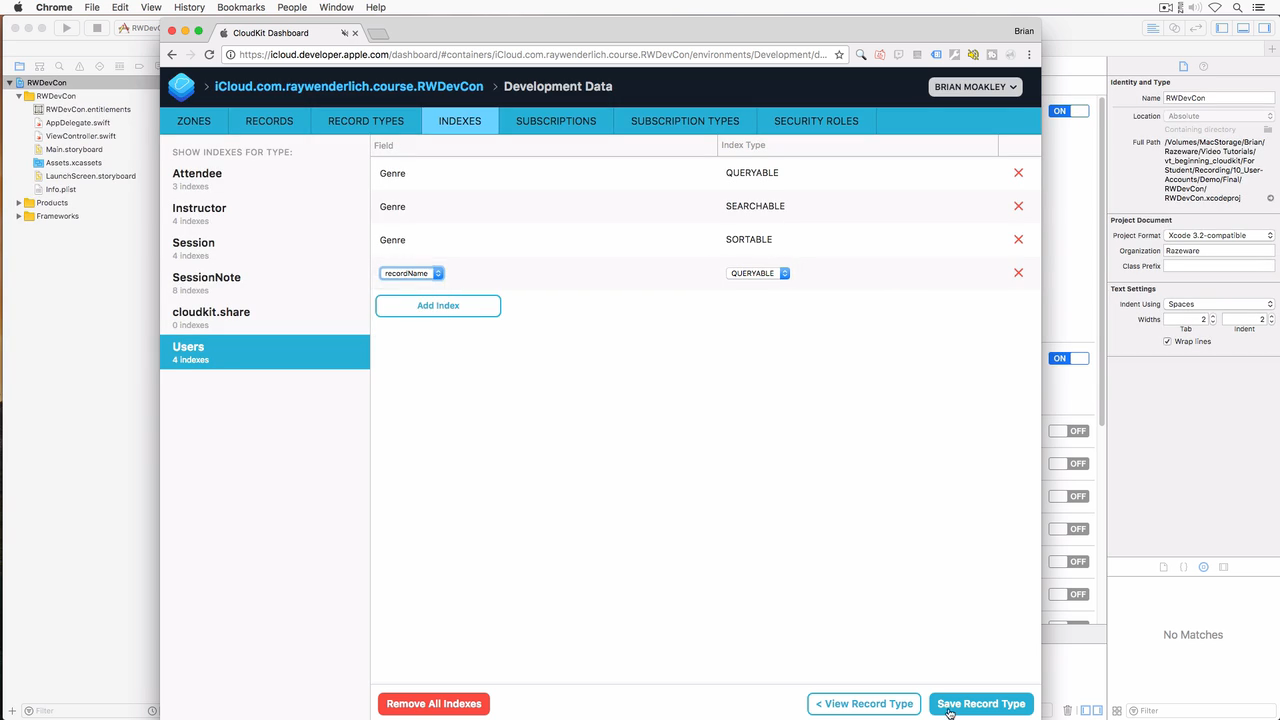Open the QUERYABLE index type dropdown
Image resolution: width=1280 pixels, height=720 pixels.
tap(758, 273)
